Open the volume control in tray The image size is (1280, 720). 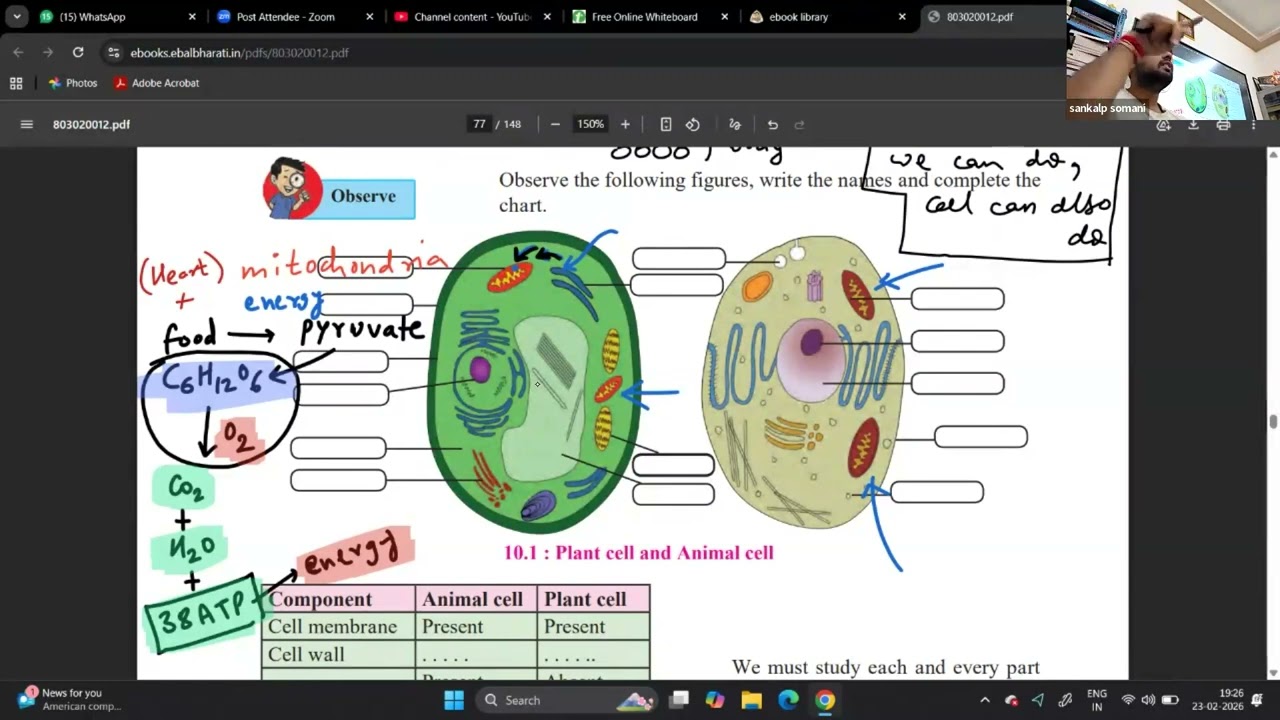(1148, 700)
